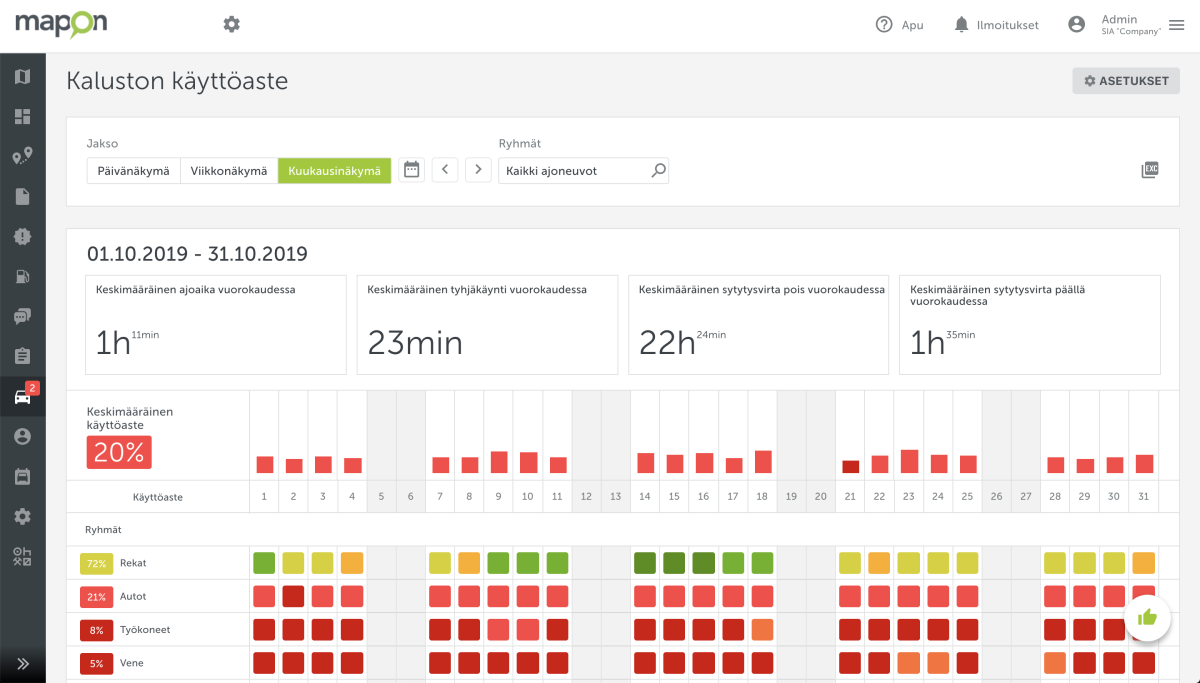Screen dimensions: 1200x683
Task: Click the Kaikki ajoneuvot search field
Action: [x=575, y=171]
